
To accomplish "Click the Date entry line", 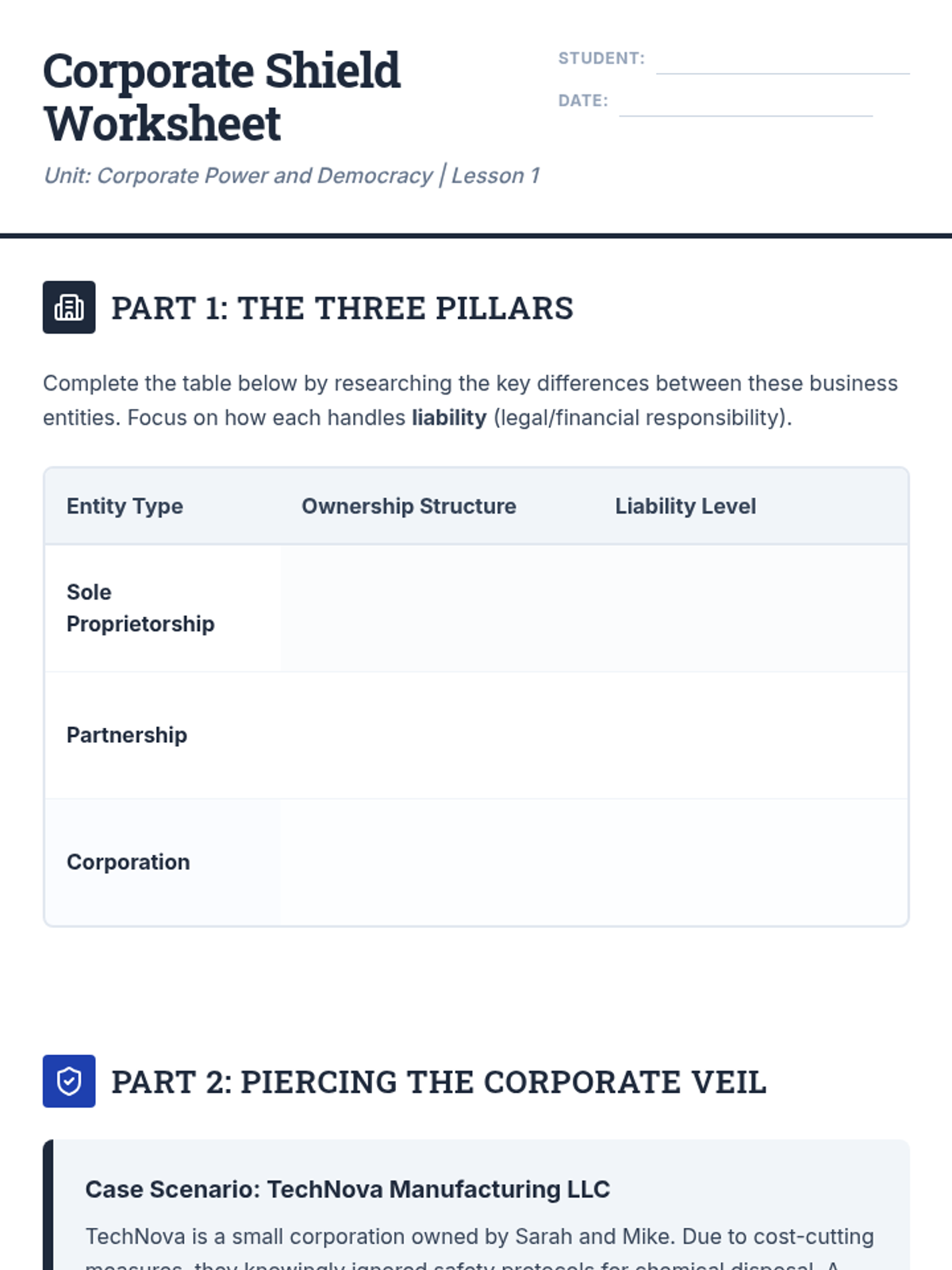I will click(745, 102).
